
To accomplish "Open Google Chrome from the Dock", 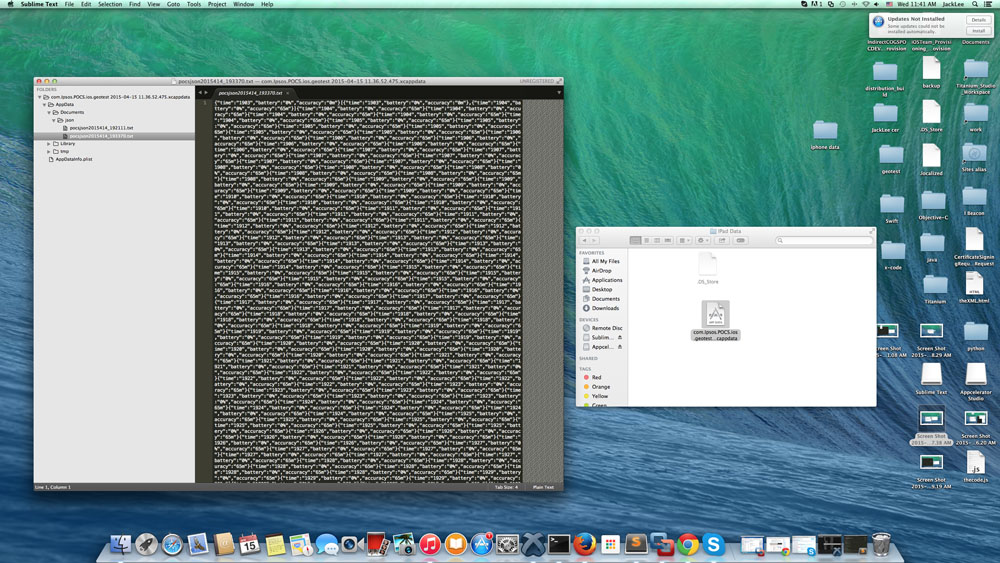I will tap(688, 545).
